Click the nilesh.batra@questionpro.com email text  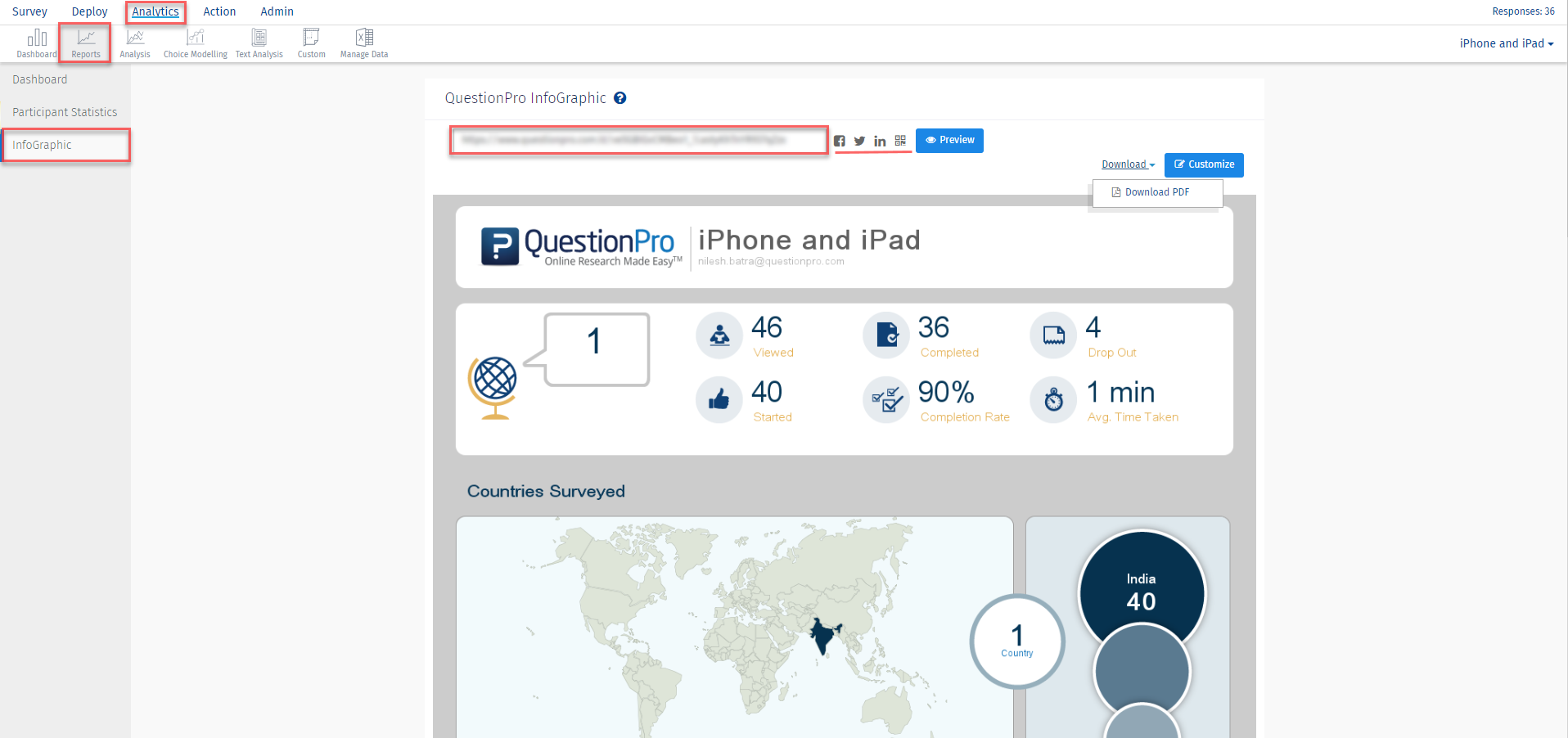771,262
